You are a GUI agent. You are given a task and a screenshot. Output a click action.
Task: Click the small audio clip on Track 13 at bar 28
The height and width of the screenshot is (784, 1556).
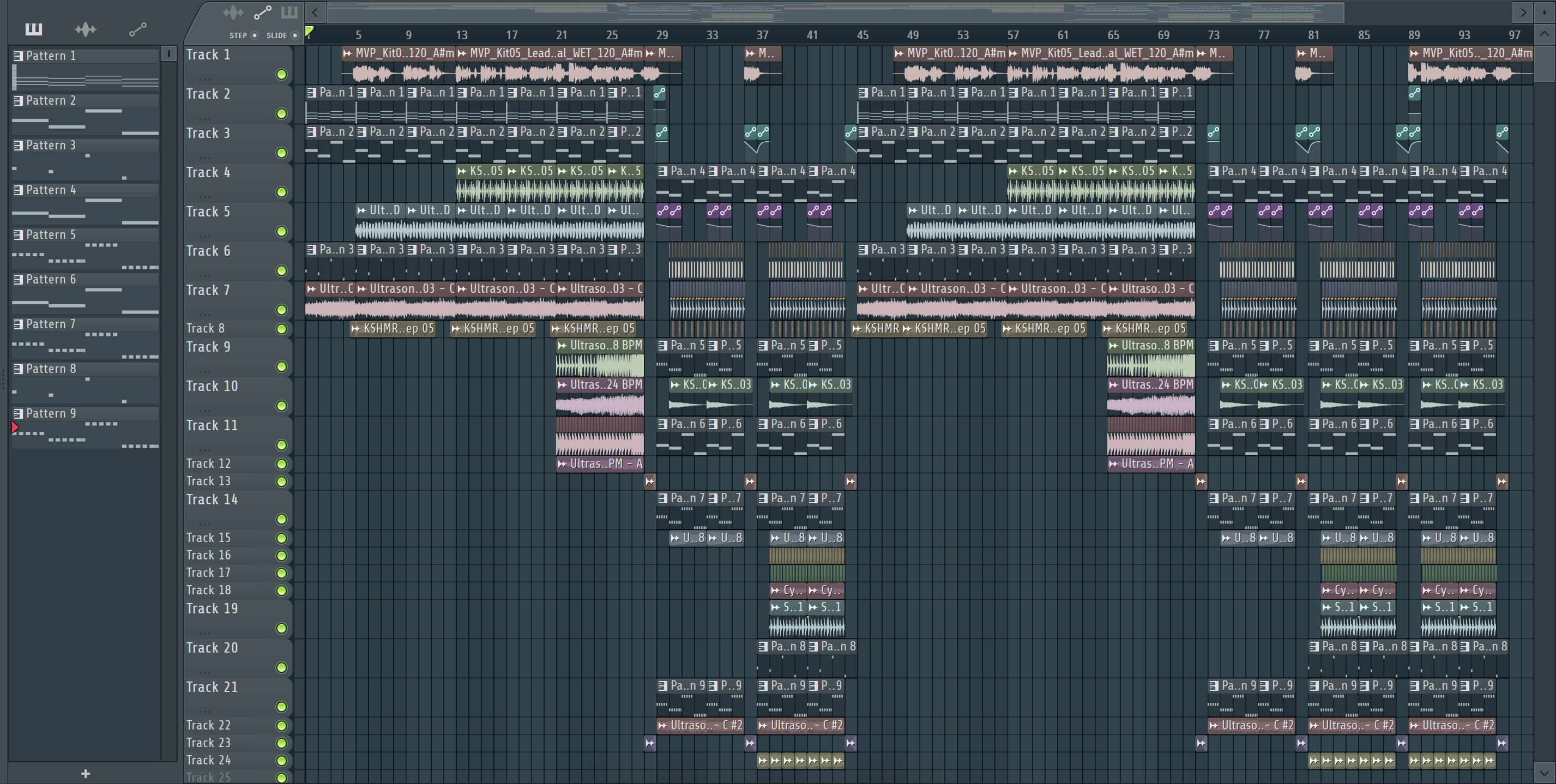click(x=650, y=481)
